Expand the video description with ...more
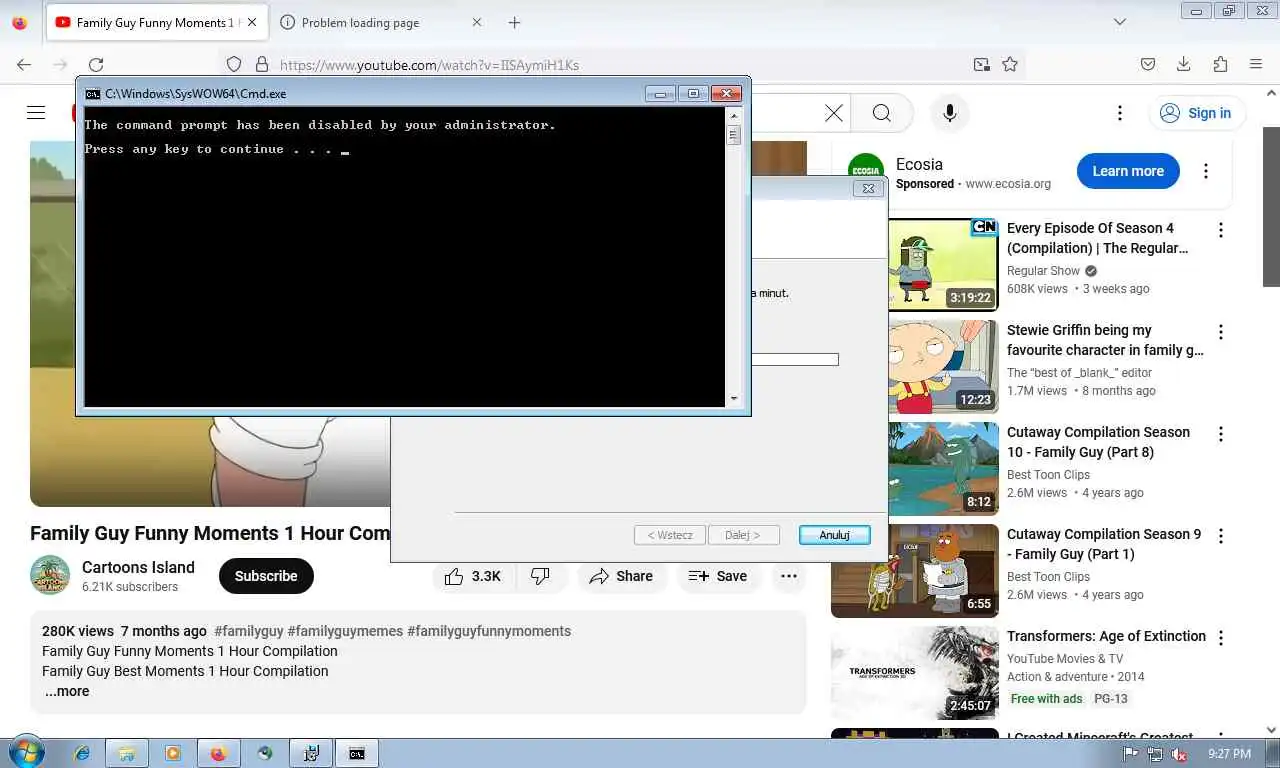This screenshot has width=1280, height=768. [x=67, y=691]
